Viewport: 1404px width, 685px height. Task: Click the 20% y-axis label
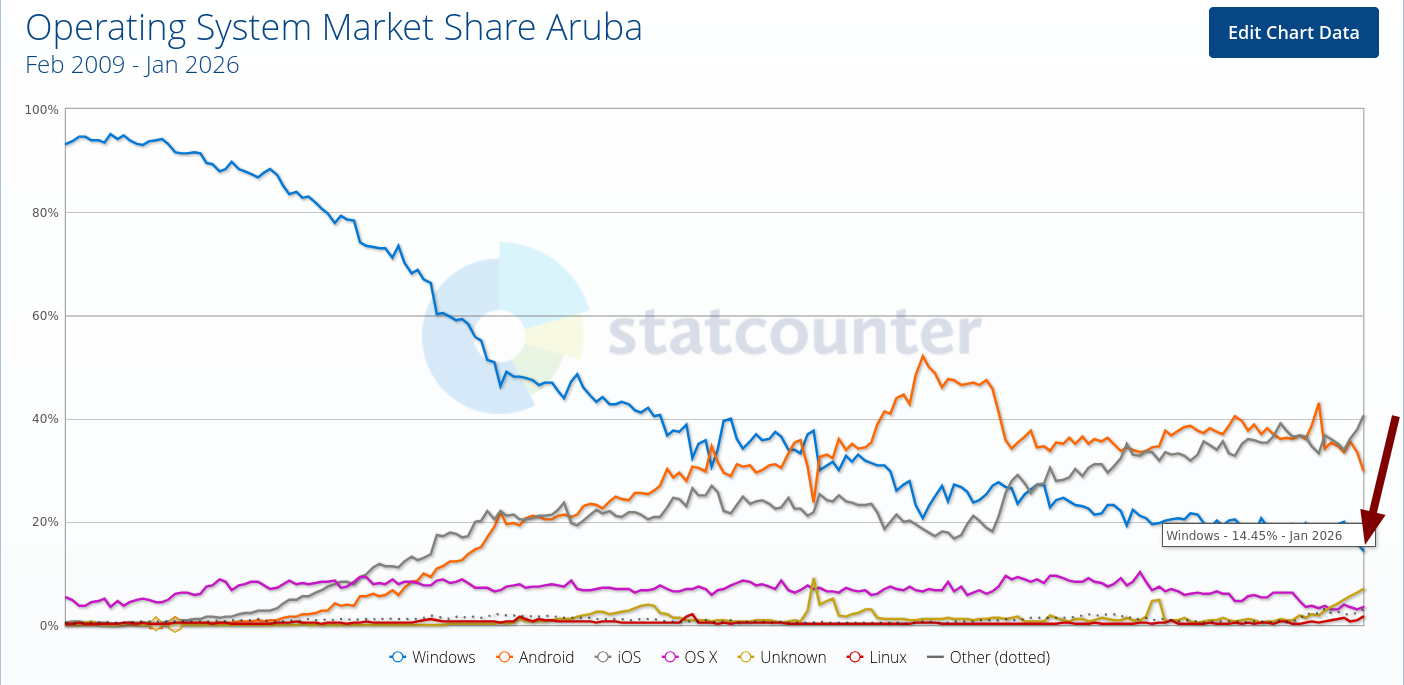point(44,522)
